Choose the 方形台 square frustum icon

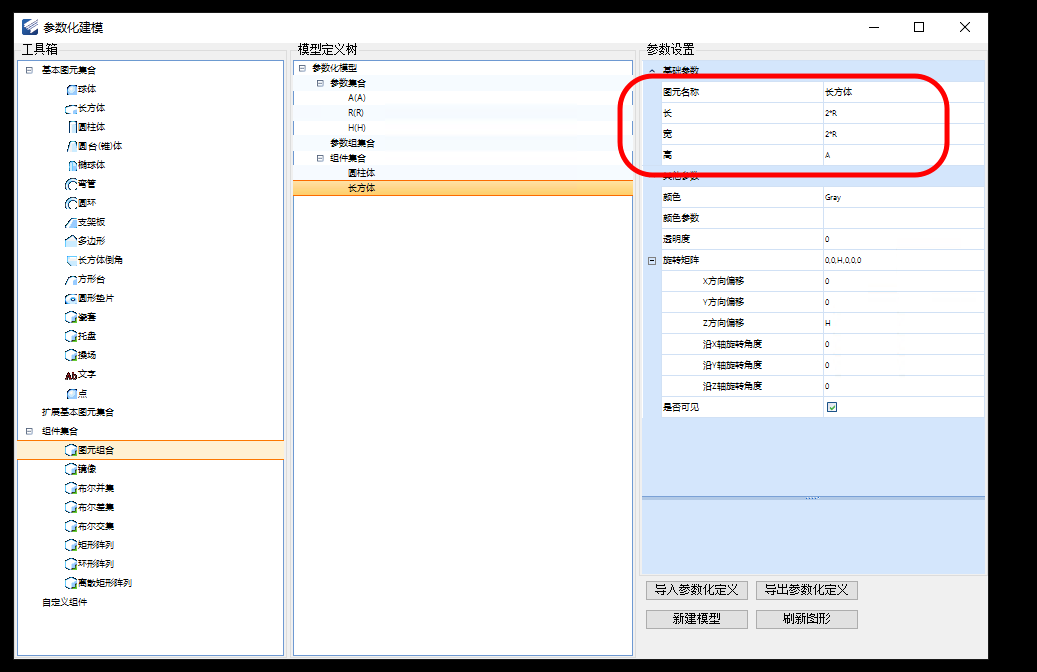tap(71, 280)
